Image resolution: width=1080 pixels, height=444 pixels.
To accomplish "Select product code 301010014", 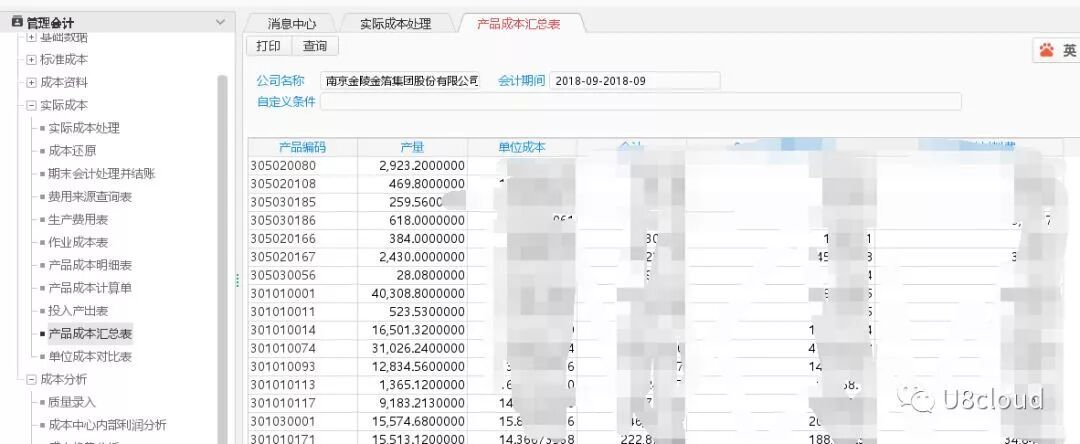I will (x=282, y=330).
